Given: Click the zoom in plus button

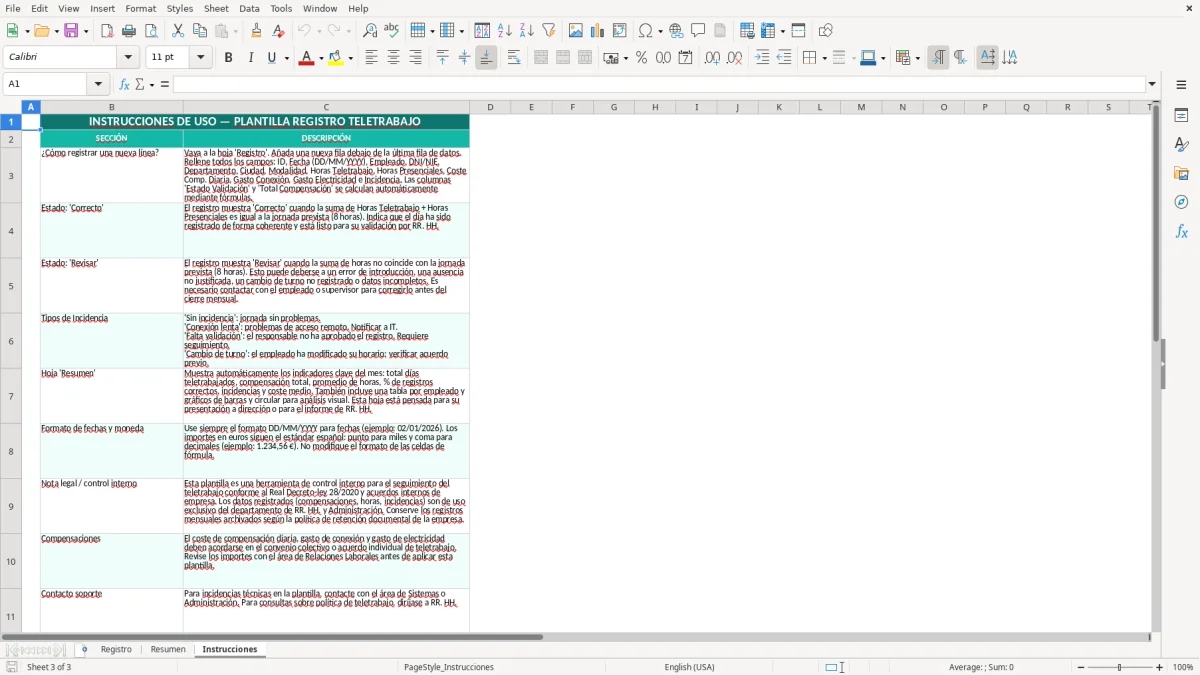Looking at the screenshot, I should (x=1160, y=667).
